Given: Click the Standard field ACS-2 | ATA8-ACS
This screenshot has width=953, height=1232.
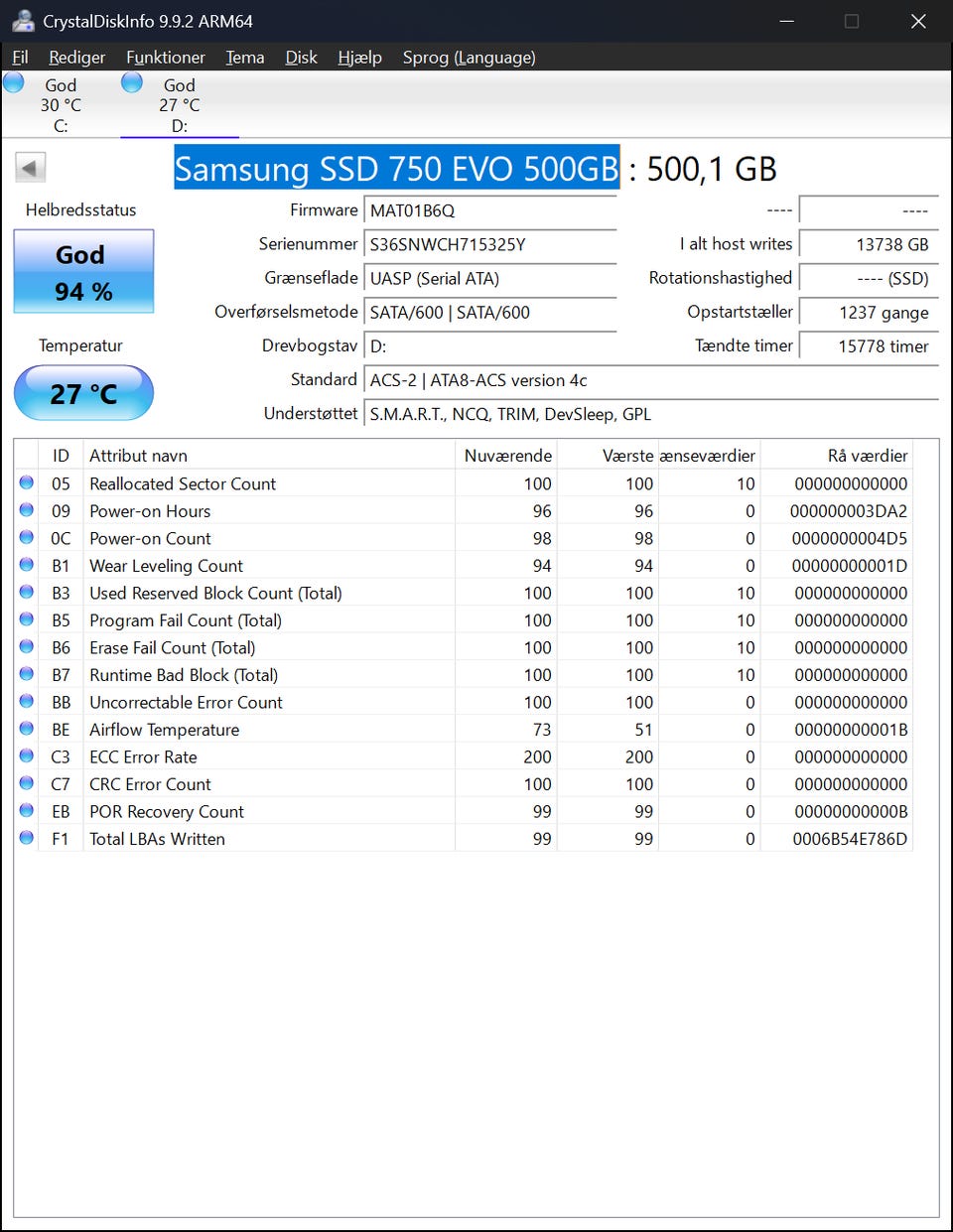Looking at the screenshot, I should (x=651, y=380).
